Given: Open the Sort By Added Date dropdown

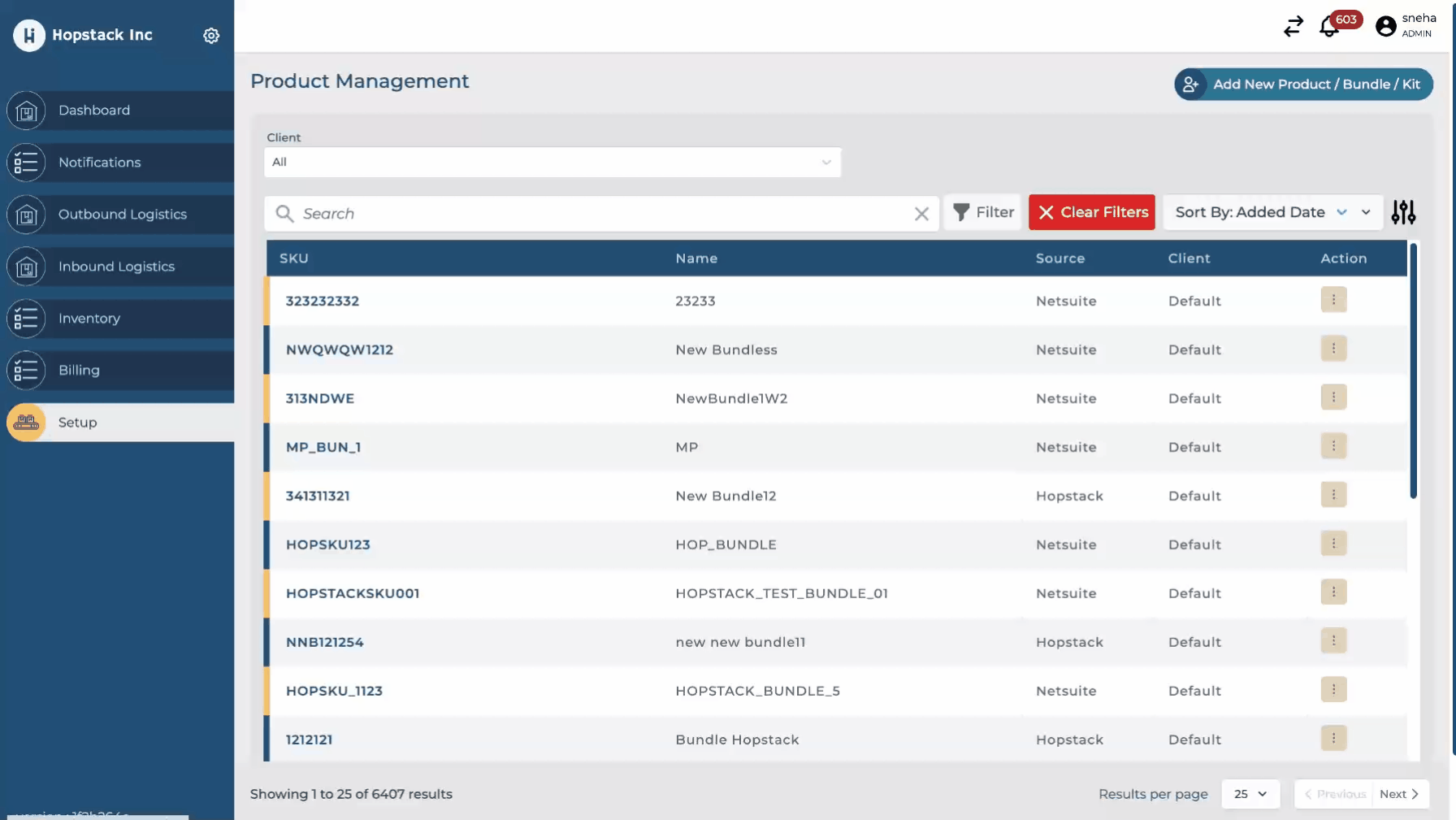Looking at the screenshot, I should tap(1272, 213).
